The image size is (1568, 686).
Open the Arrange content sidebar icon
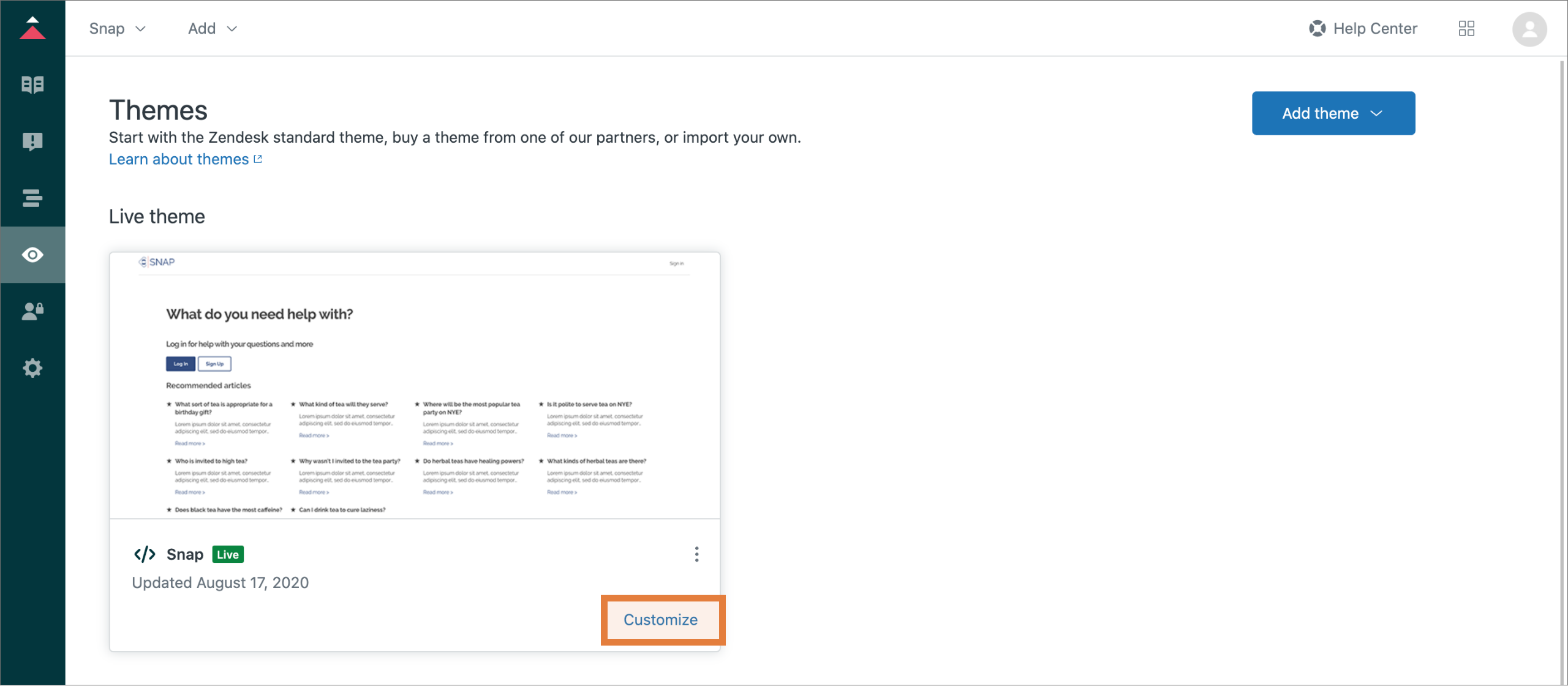[x=32, y=198]
